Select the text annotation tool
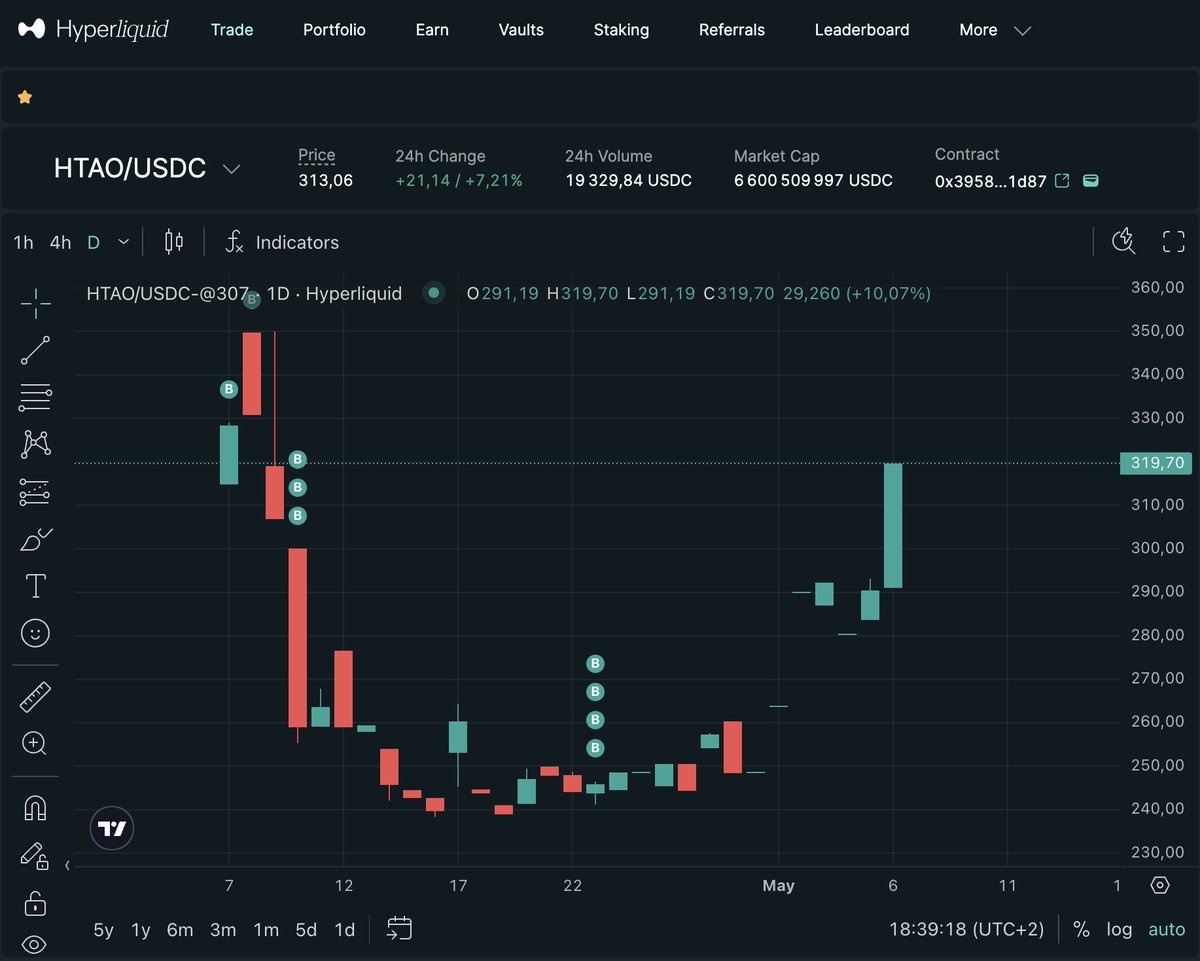The width and height of the screenshot is (1200, 961). (x=36, y=586)
